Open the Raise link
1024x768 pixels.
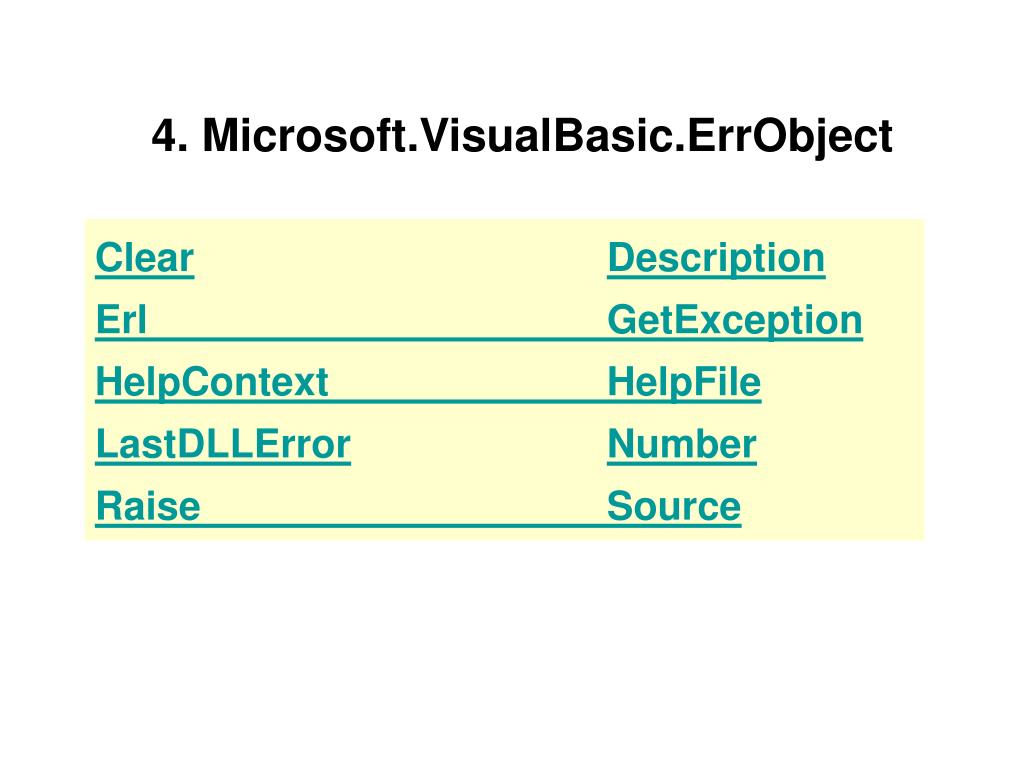tap(148, 507)
